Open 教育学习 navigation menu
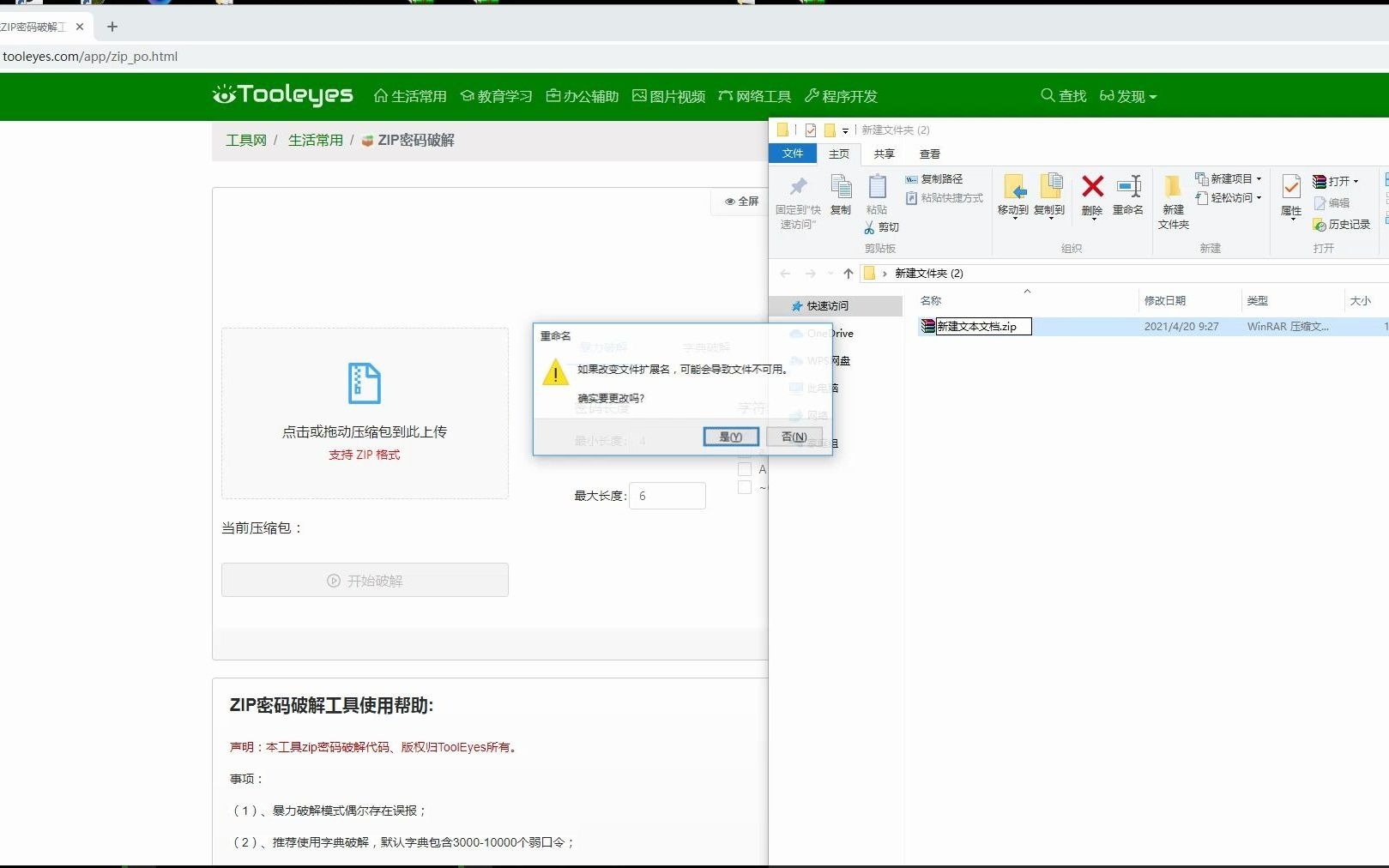 tap(496, 96)
